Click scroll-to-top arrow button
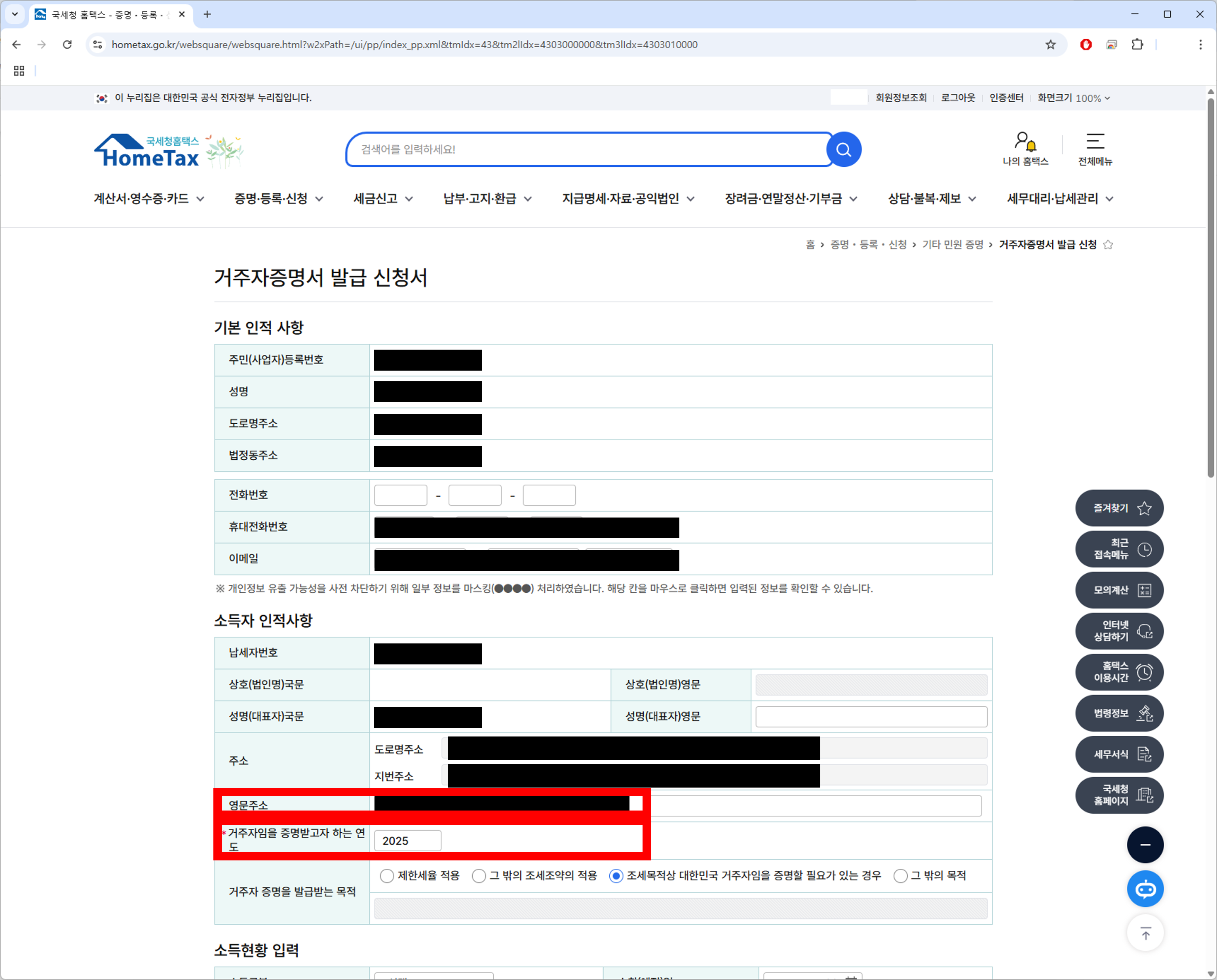1217x980 pixels. tap(1145, 934)
